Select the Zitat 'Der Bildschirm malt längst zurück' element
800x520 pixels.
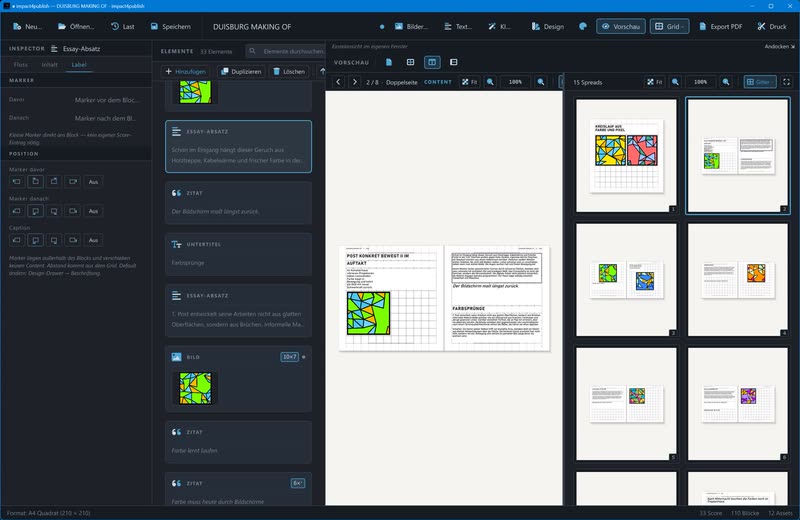(238, 203)
